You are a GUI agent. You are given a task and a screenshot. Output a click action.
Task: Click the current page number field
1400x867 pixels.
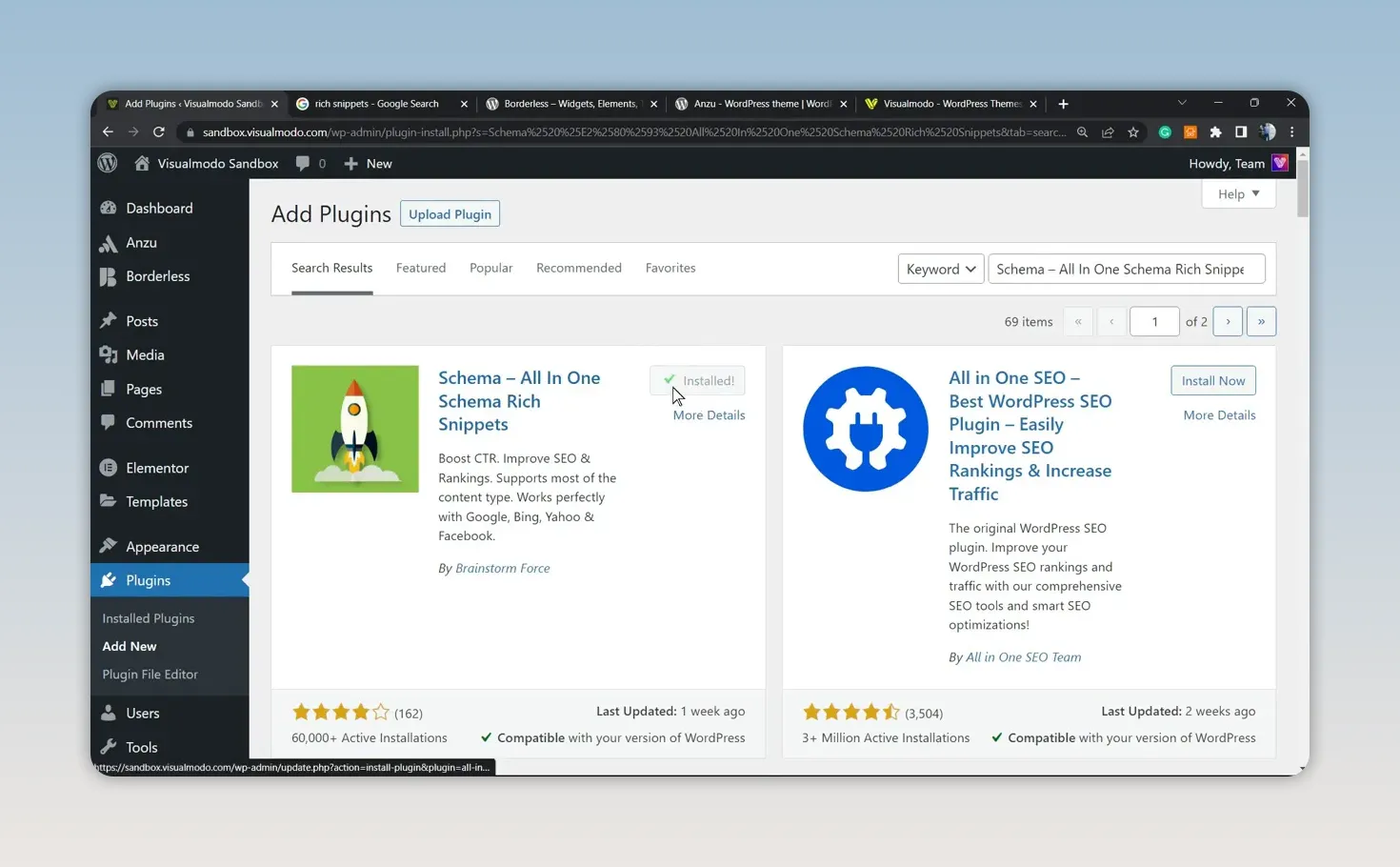1154,321
